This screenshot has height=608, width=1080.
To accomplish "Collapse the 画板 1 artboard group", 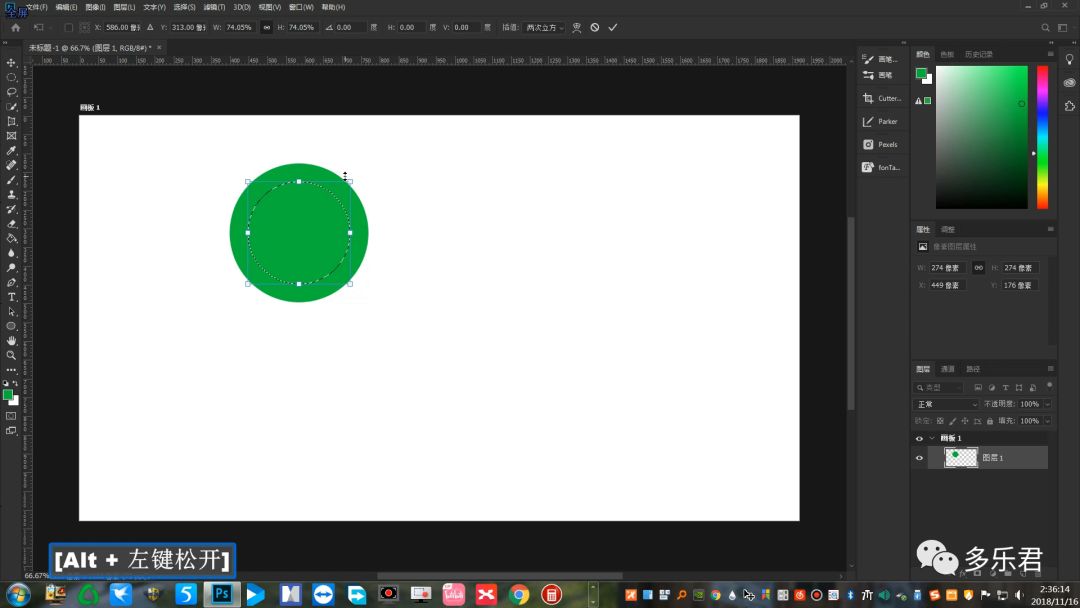I will tap(932, 438).
